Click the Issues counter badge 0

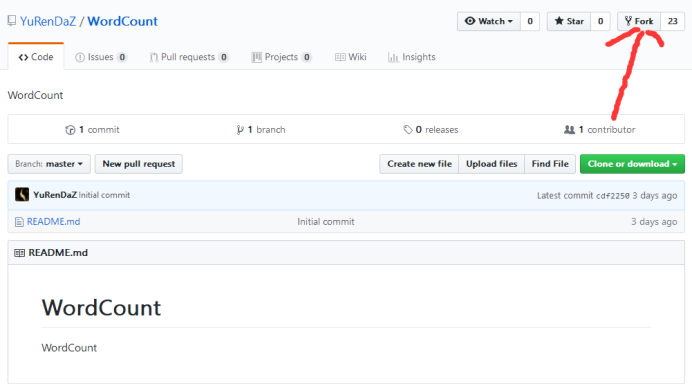(x=122, y=57)
